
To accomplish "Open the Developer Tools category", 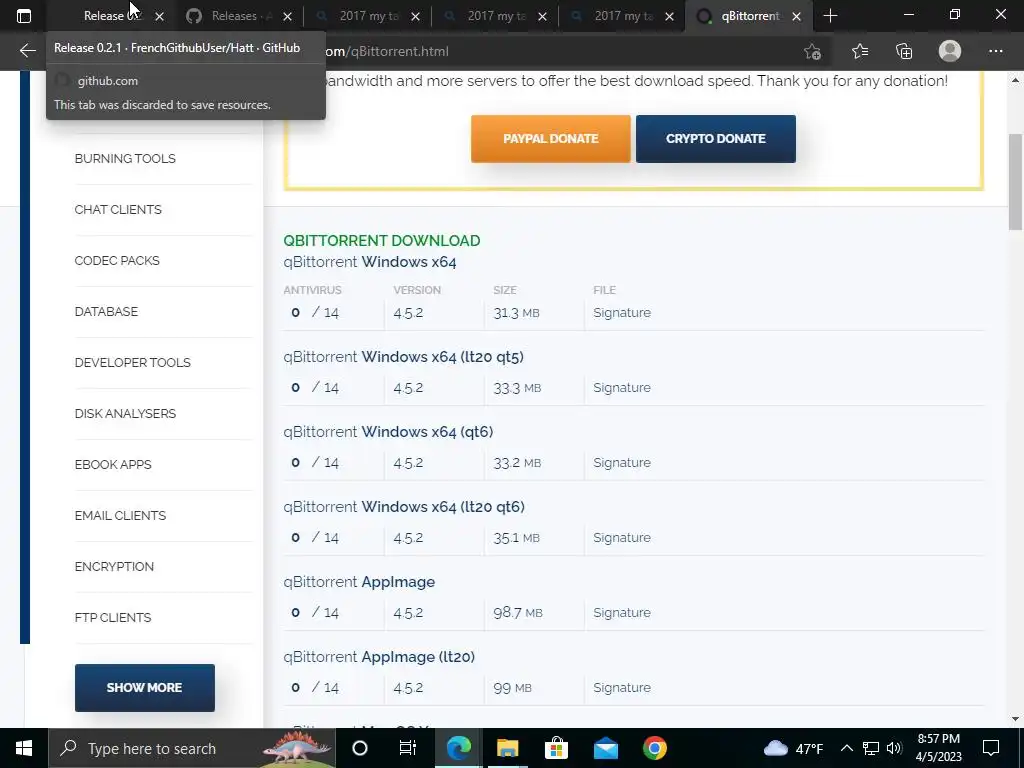I will (x=133, y=362).
